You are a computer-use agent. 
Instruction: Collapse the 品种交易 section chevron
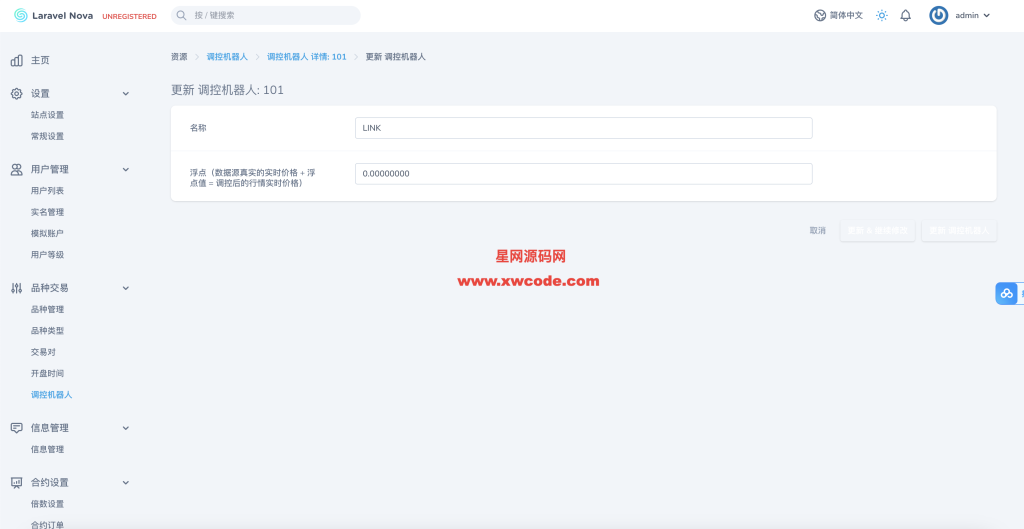coord(126,288)
